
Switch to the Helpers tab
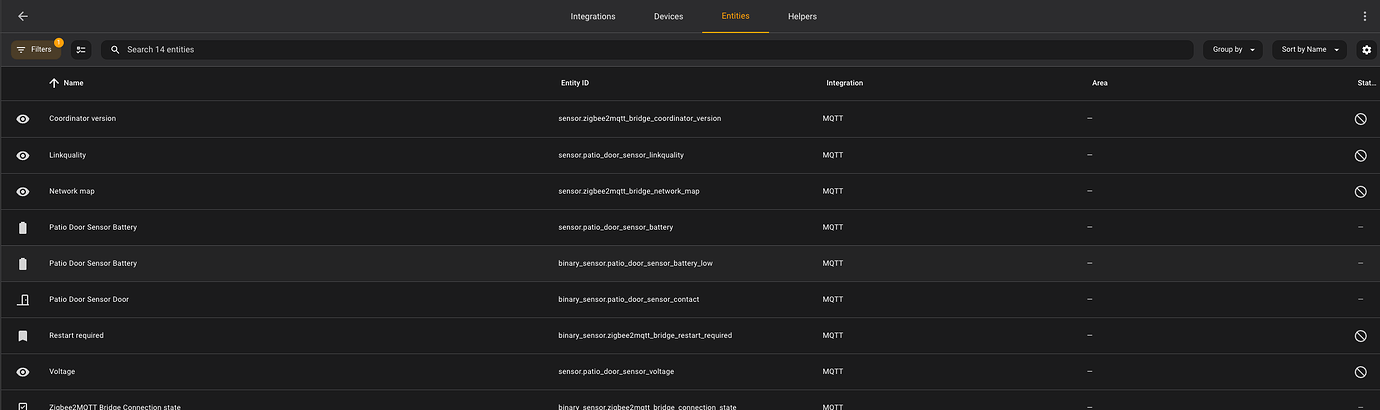[802, 16]
